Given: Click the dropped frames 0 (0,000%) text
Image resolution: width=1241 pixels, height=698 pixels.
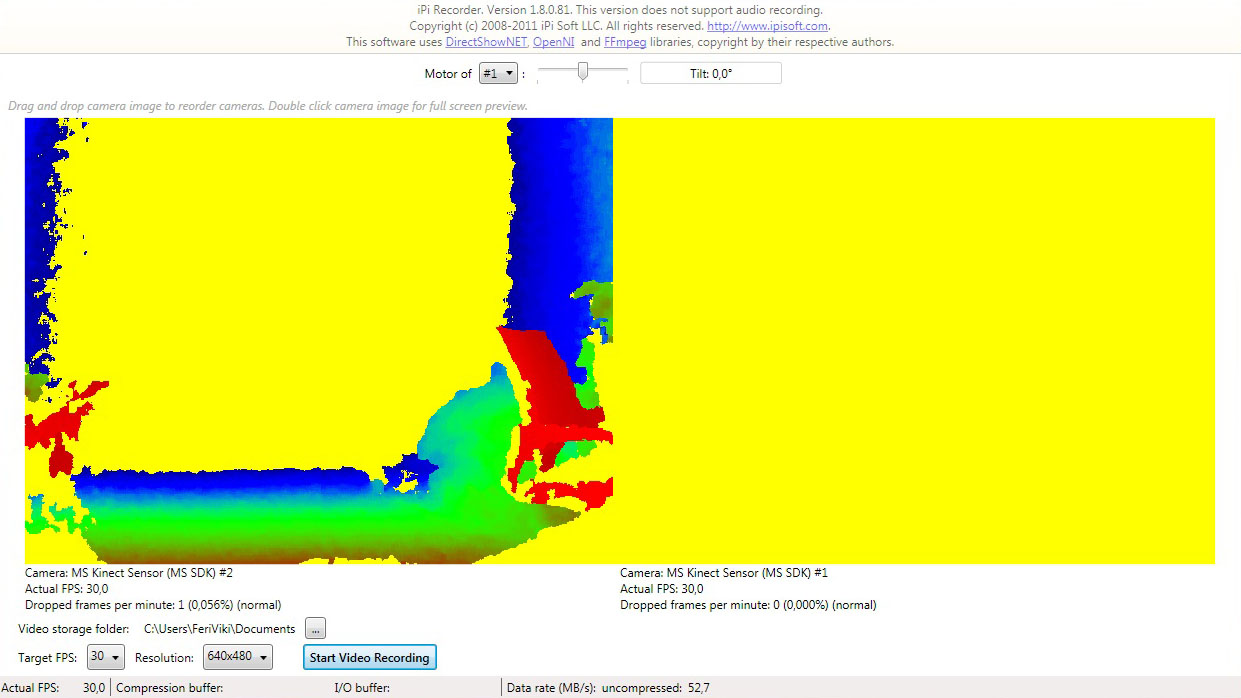Looking at the screenshot, I should click(x=748, y=605).
